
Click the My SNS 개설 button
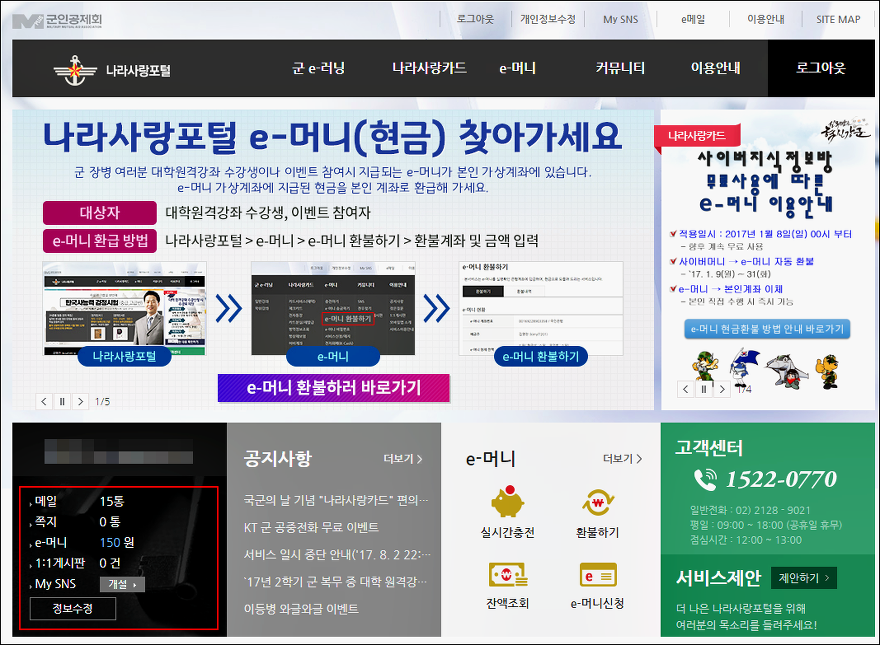pyautogui.click(x=122, y=584)
